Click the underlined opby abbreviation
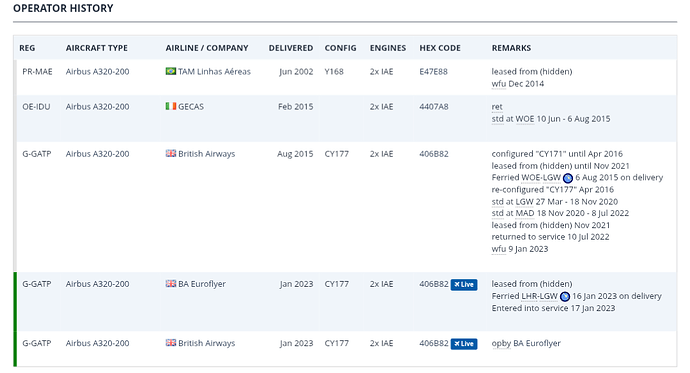This screenshot has height=373, width=690. tap(501, 344)
